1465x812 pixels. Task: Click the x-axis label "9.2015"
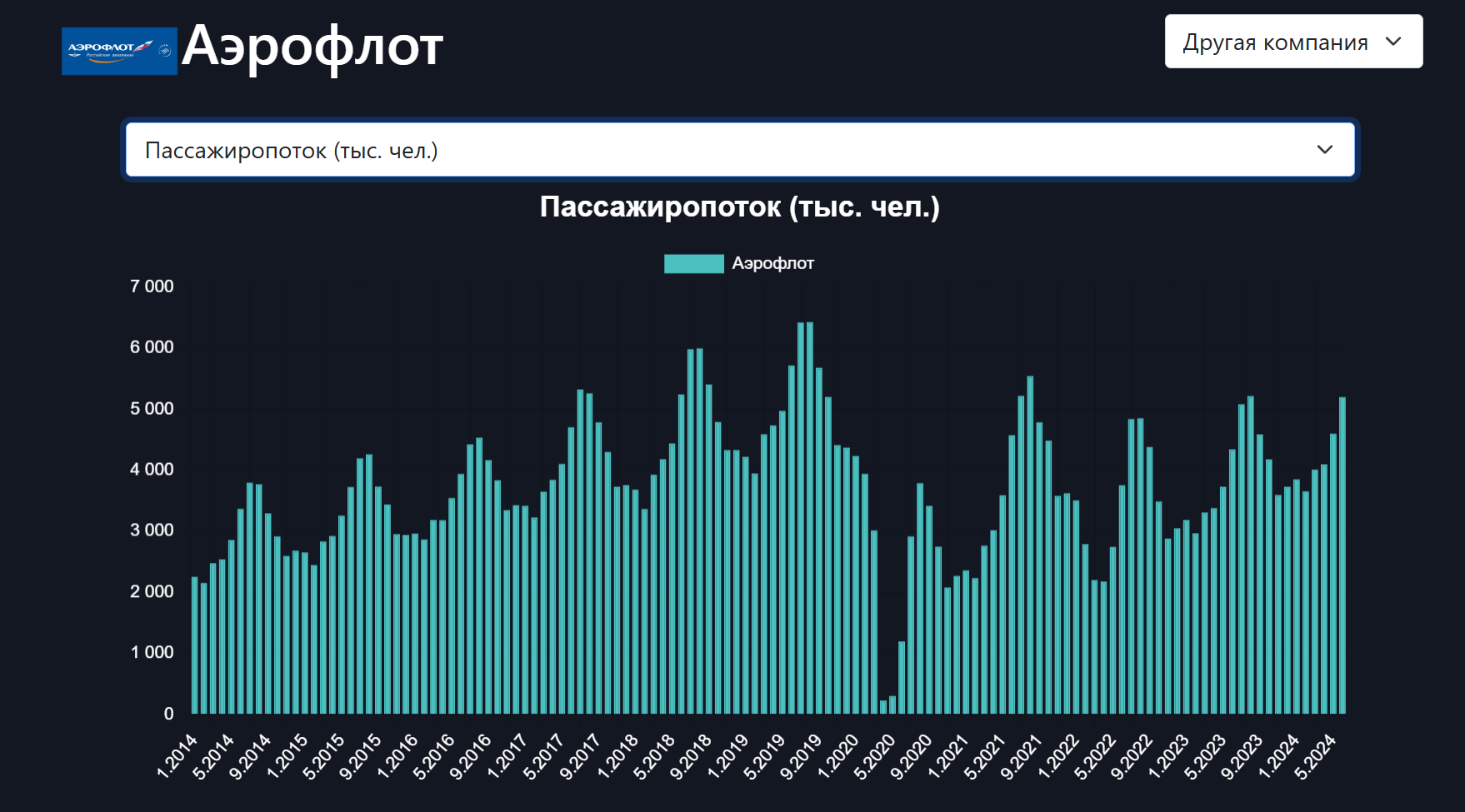tap(362, 756)
